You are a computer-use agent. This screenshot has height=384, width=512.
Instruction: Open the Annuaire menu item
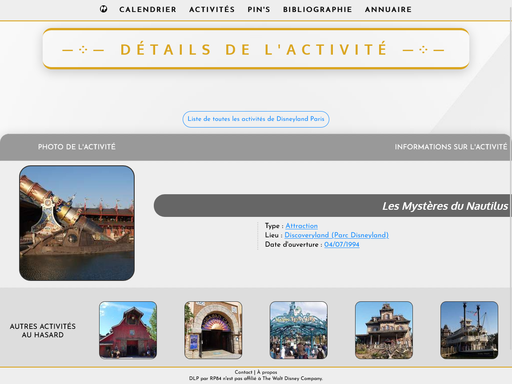pos(388,9)
